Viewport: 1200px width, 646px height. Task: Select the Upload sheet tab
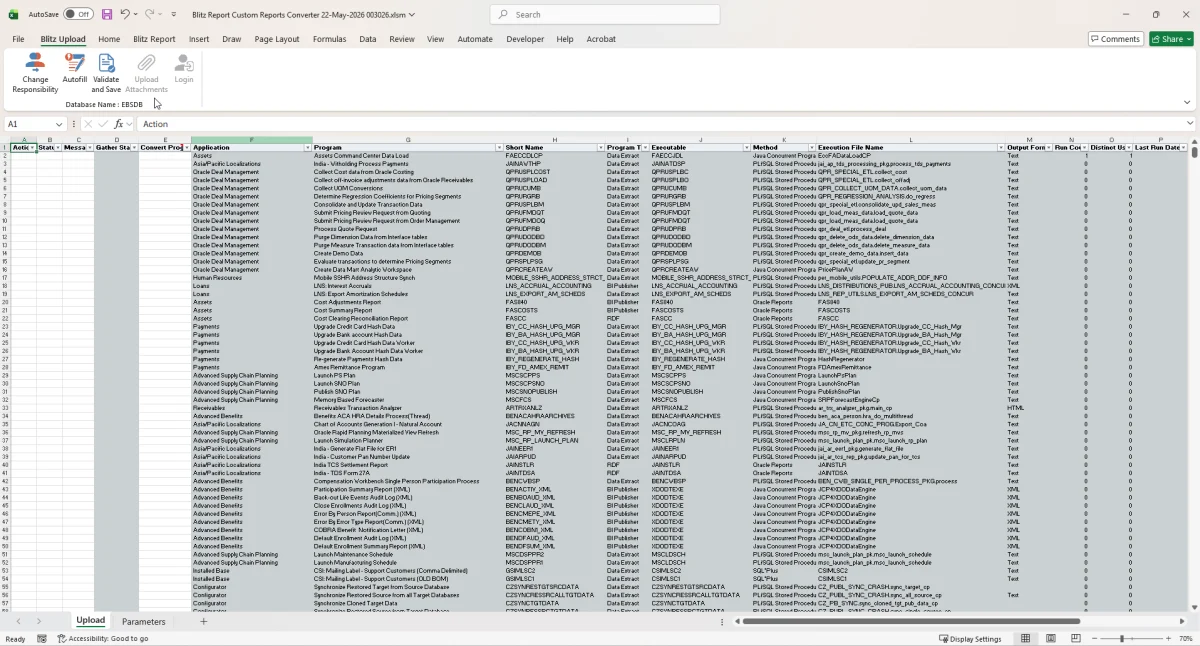coord(91,621)
